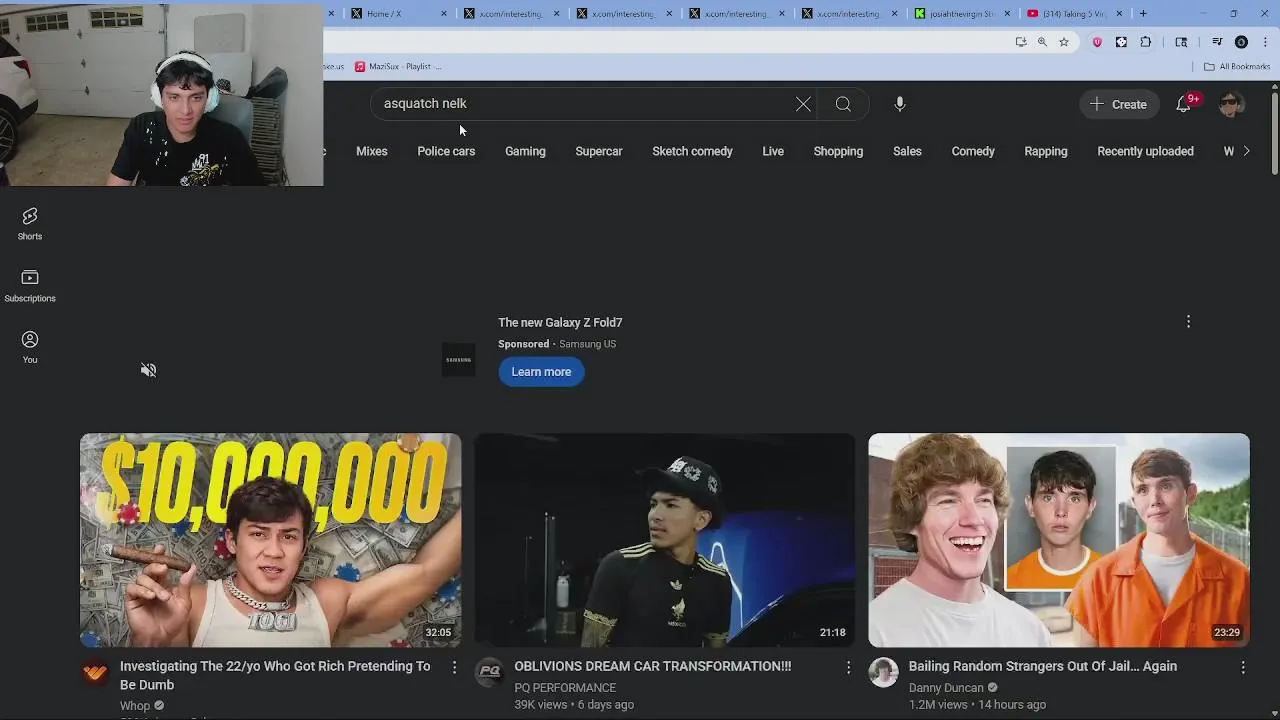The width and height of the screenshot is (1280, 720).
Task: Click the install app icon in address bar
Action: (1020, 42)
